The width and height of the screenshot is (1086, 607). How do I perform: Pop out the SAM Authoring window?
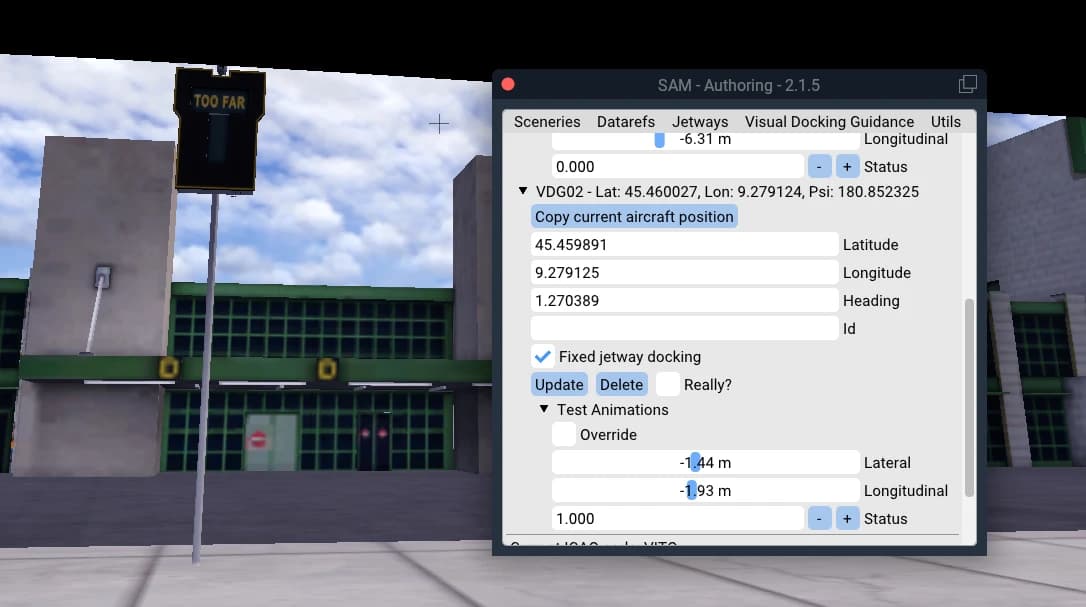[968, 85]
